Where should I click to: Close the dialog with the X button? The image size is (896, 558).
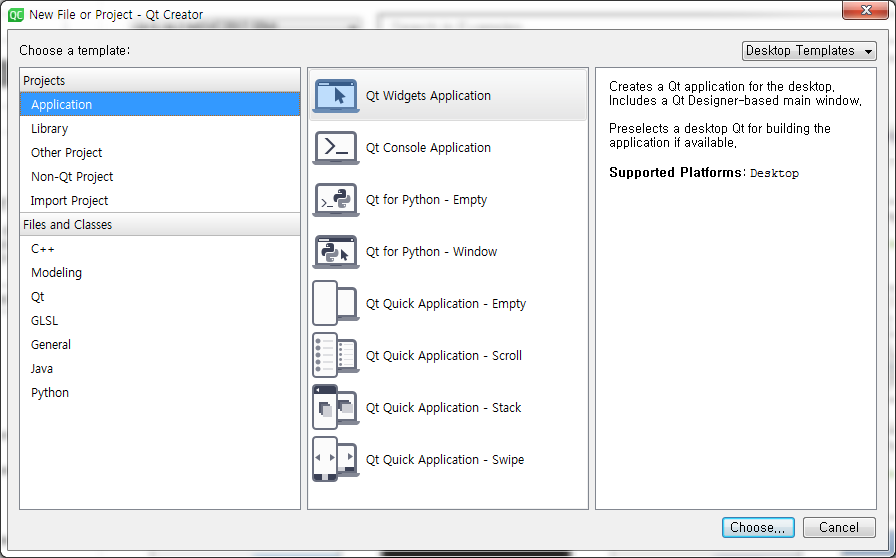click(x=865, y=10)
